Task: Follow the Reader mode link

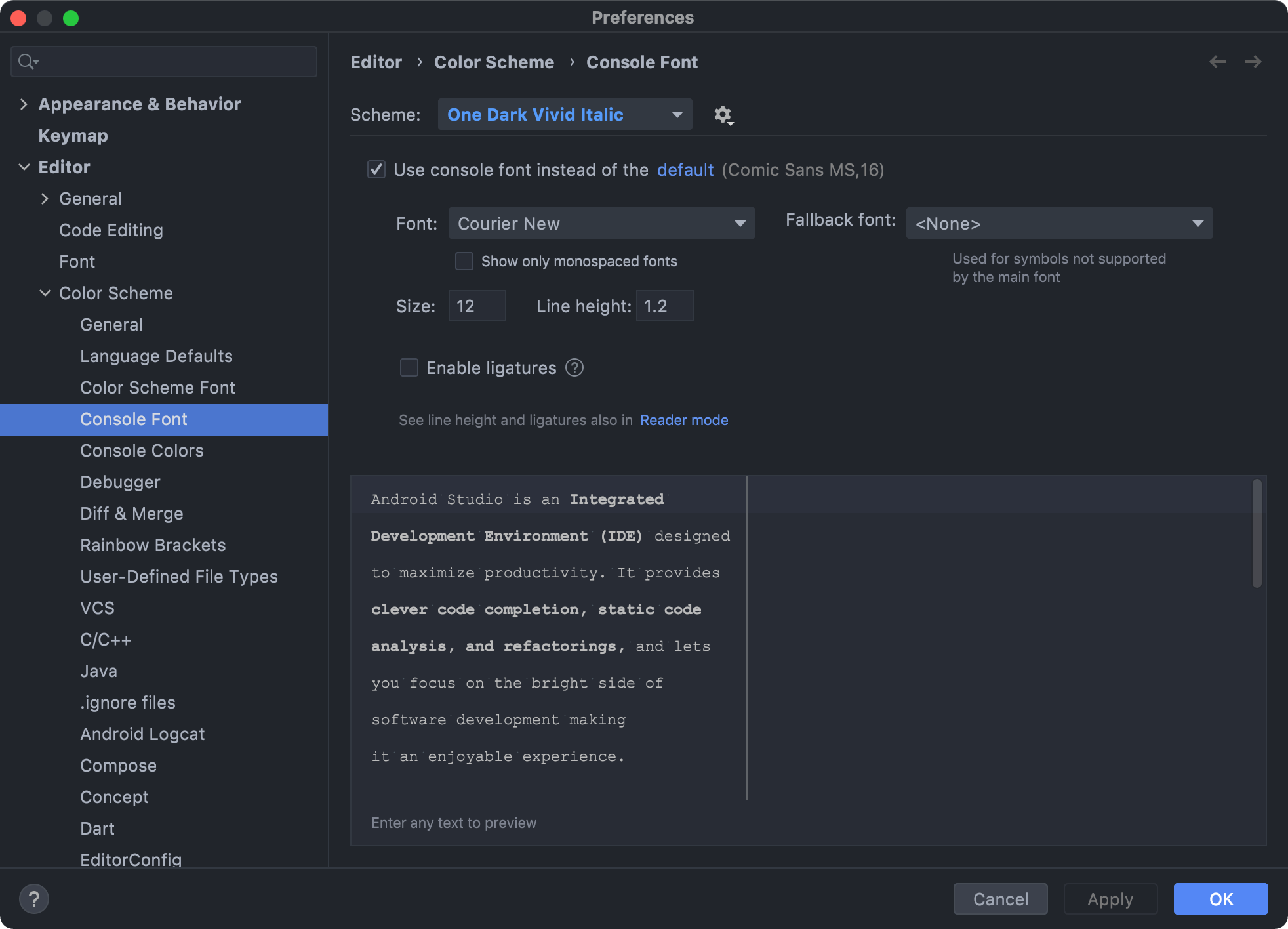Action: [x=684, y=420]
